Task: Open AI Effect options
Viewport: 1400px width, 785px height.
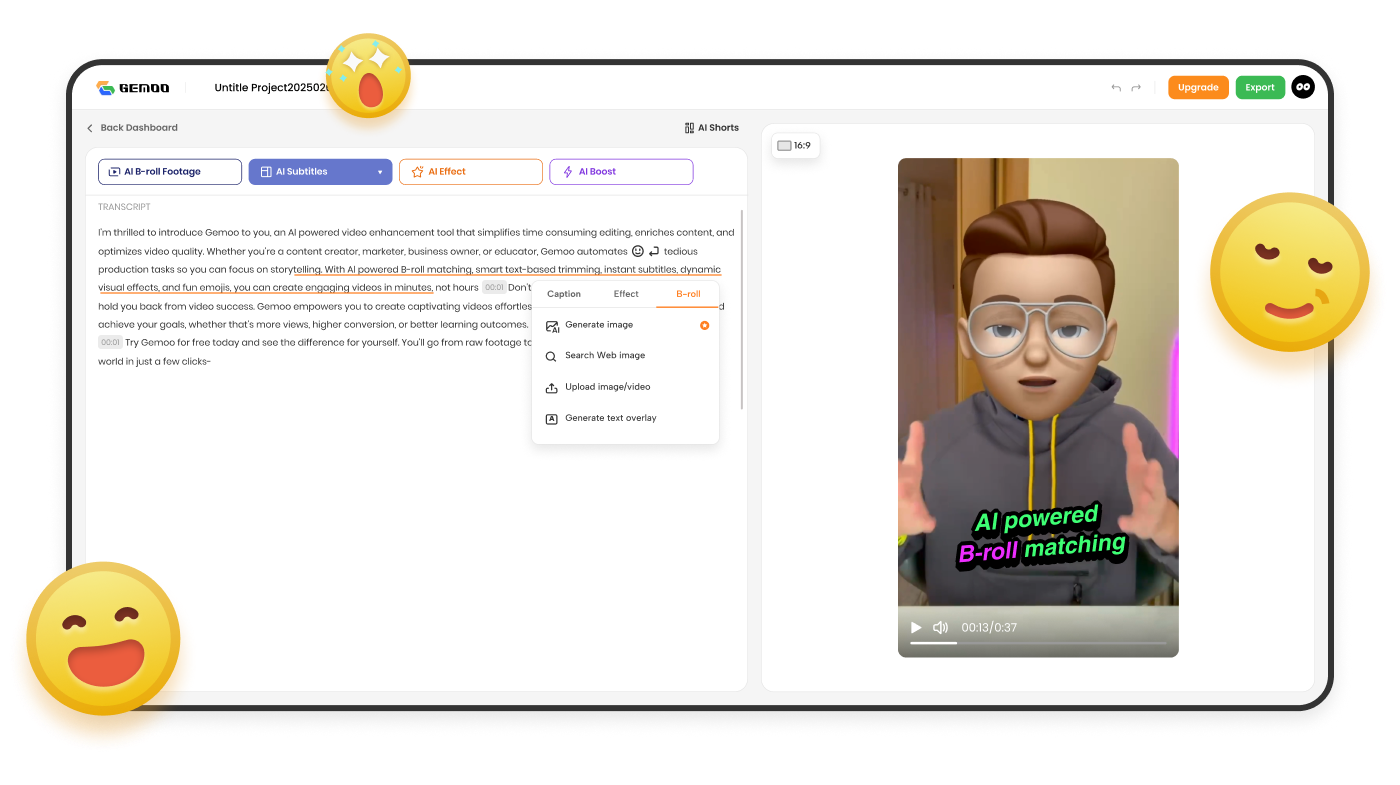Action: click(x=471, y=172)
